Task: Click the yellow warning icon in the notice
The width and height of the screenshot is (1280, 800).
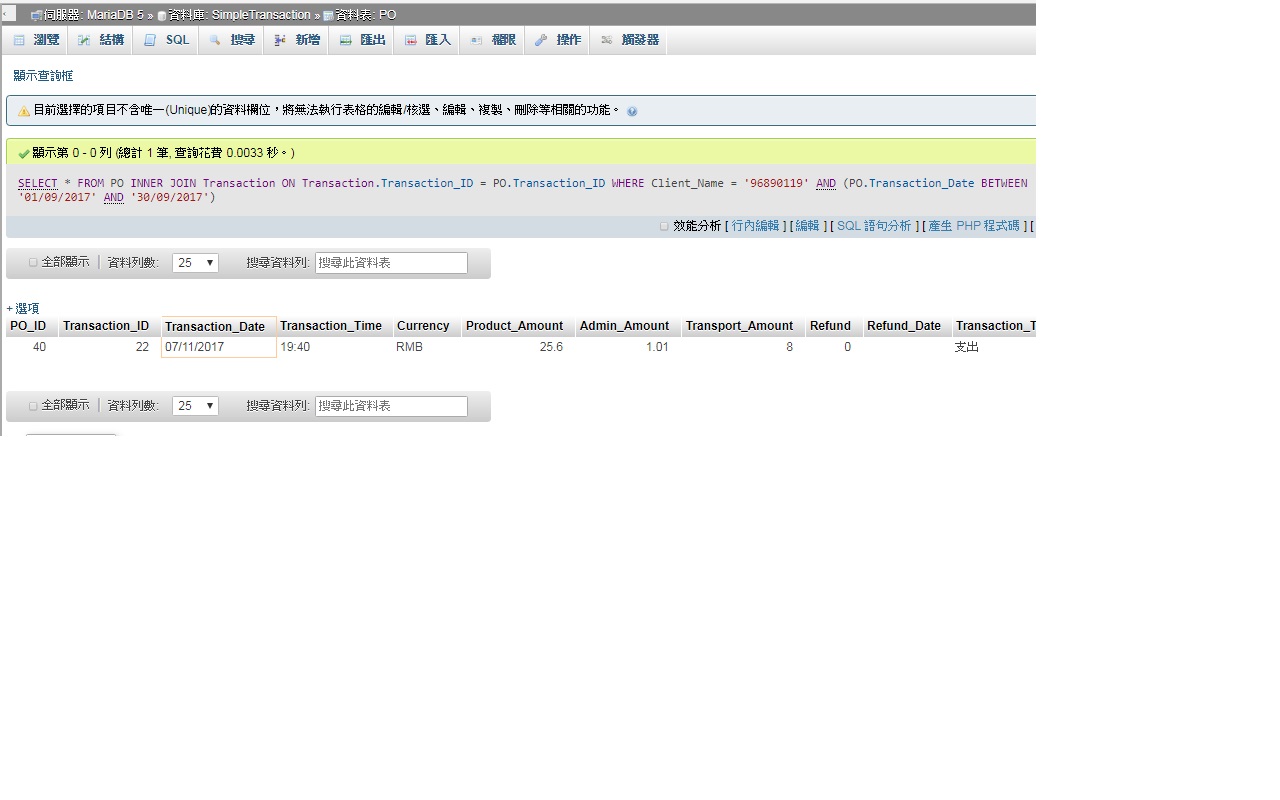Action: pyautogui.click(x=24, y=111)
